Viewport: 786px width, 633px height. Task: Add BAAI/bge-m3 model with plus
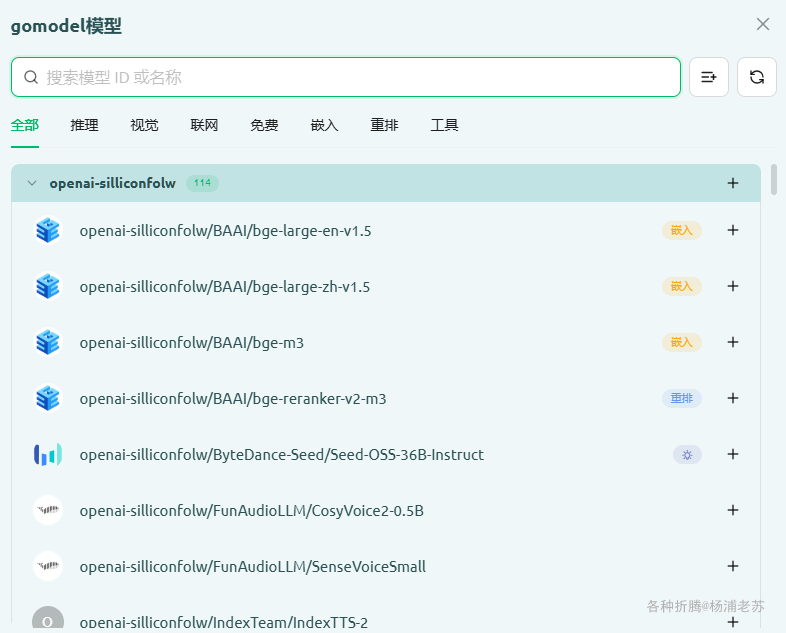(733, 342)
